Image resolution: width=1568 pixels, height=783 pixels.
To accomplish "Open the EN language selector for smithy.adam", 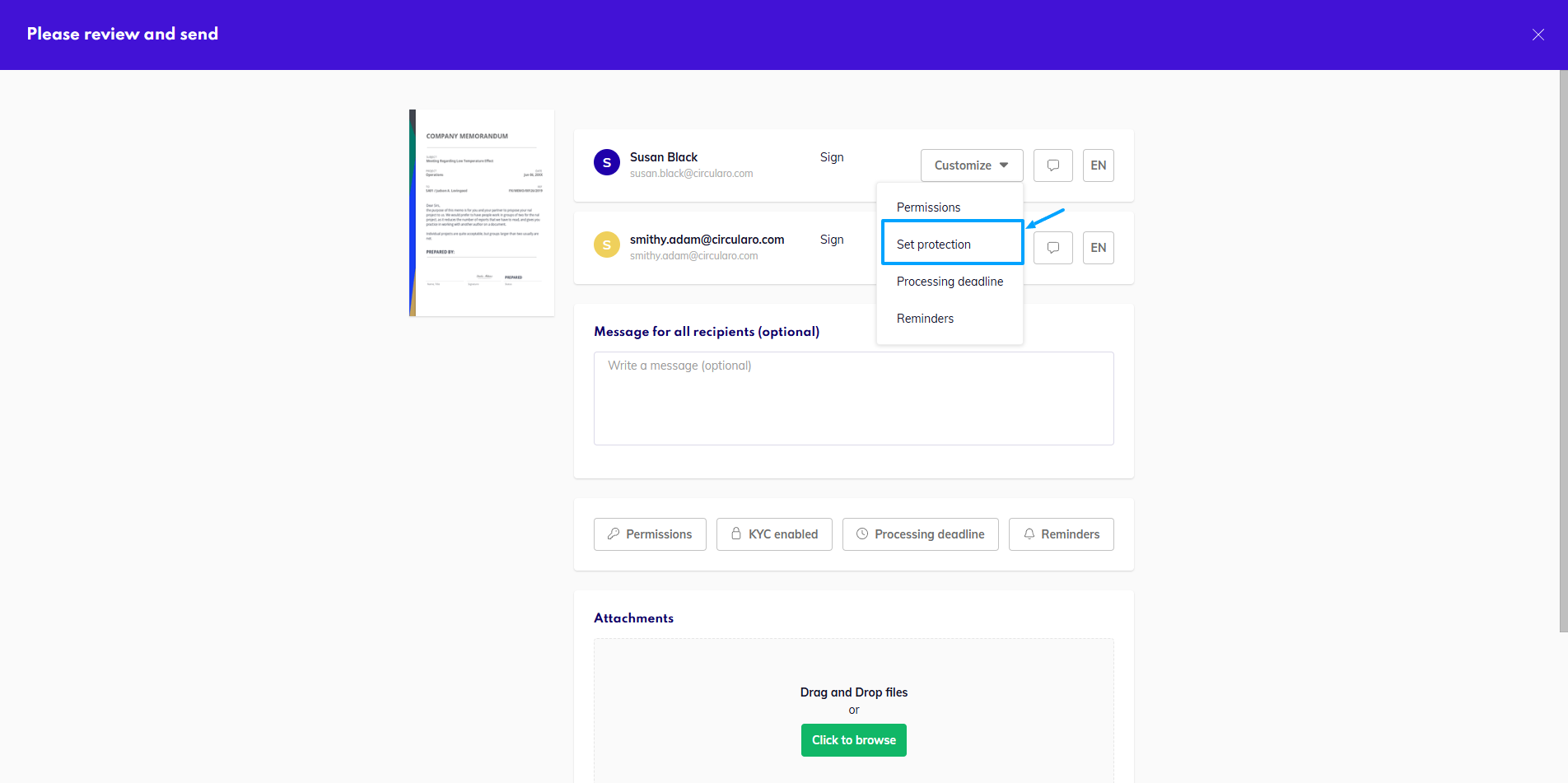I will click(x=1098, y=248).
